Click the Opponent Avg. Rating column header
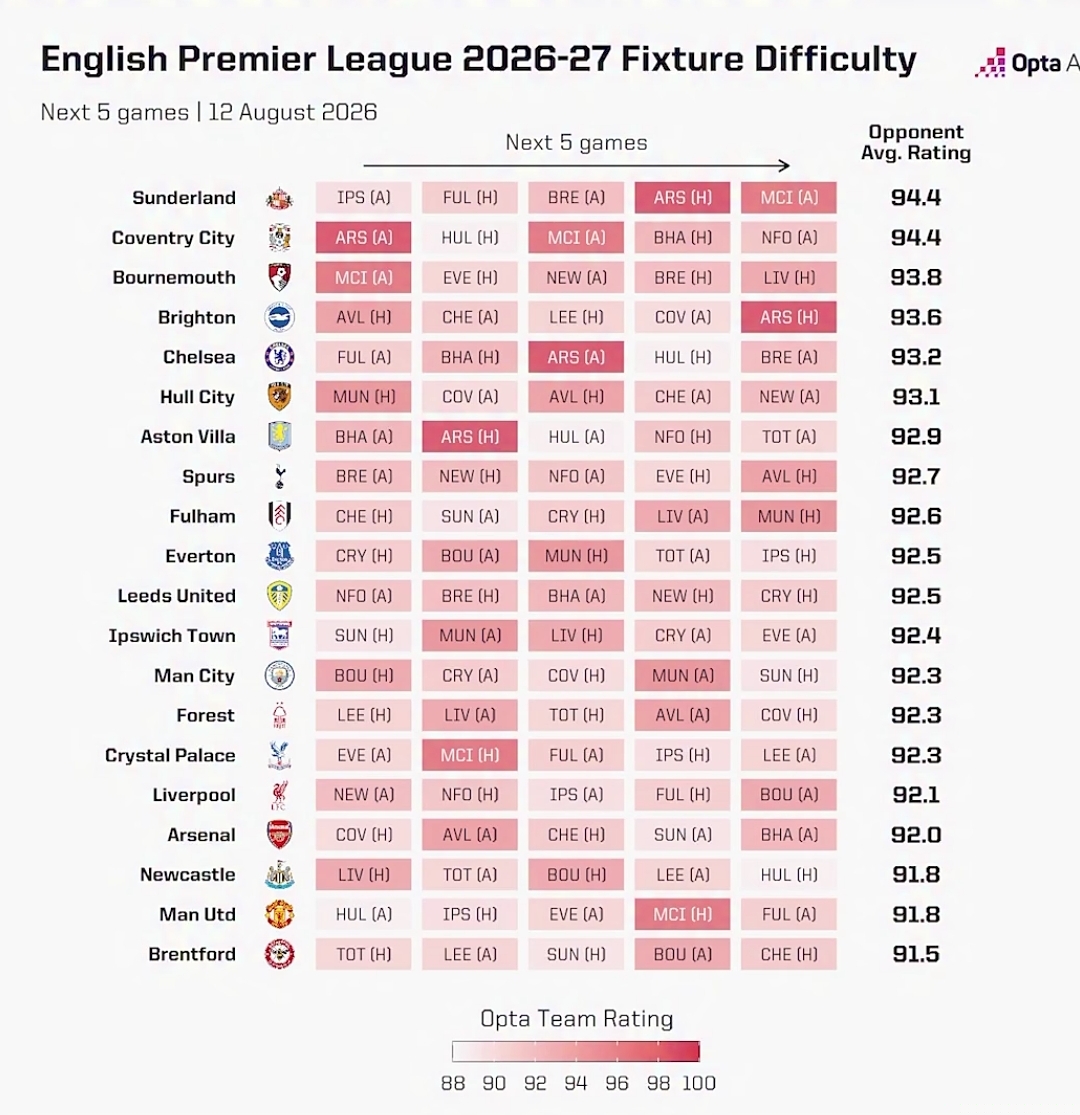This screenshot has height=1115, width=1080. [x=916, y=142]
